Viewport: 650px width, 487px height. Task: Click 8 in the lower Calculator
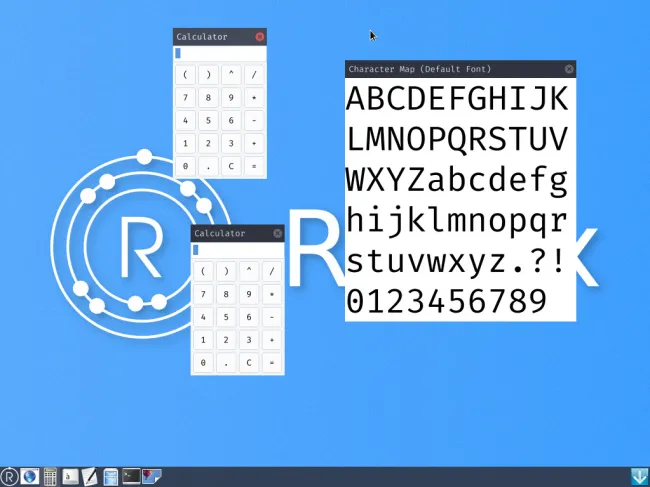tap(226, 294)
